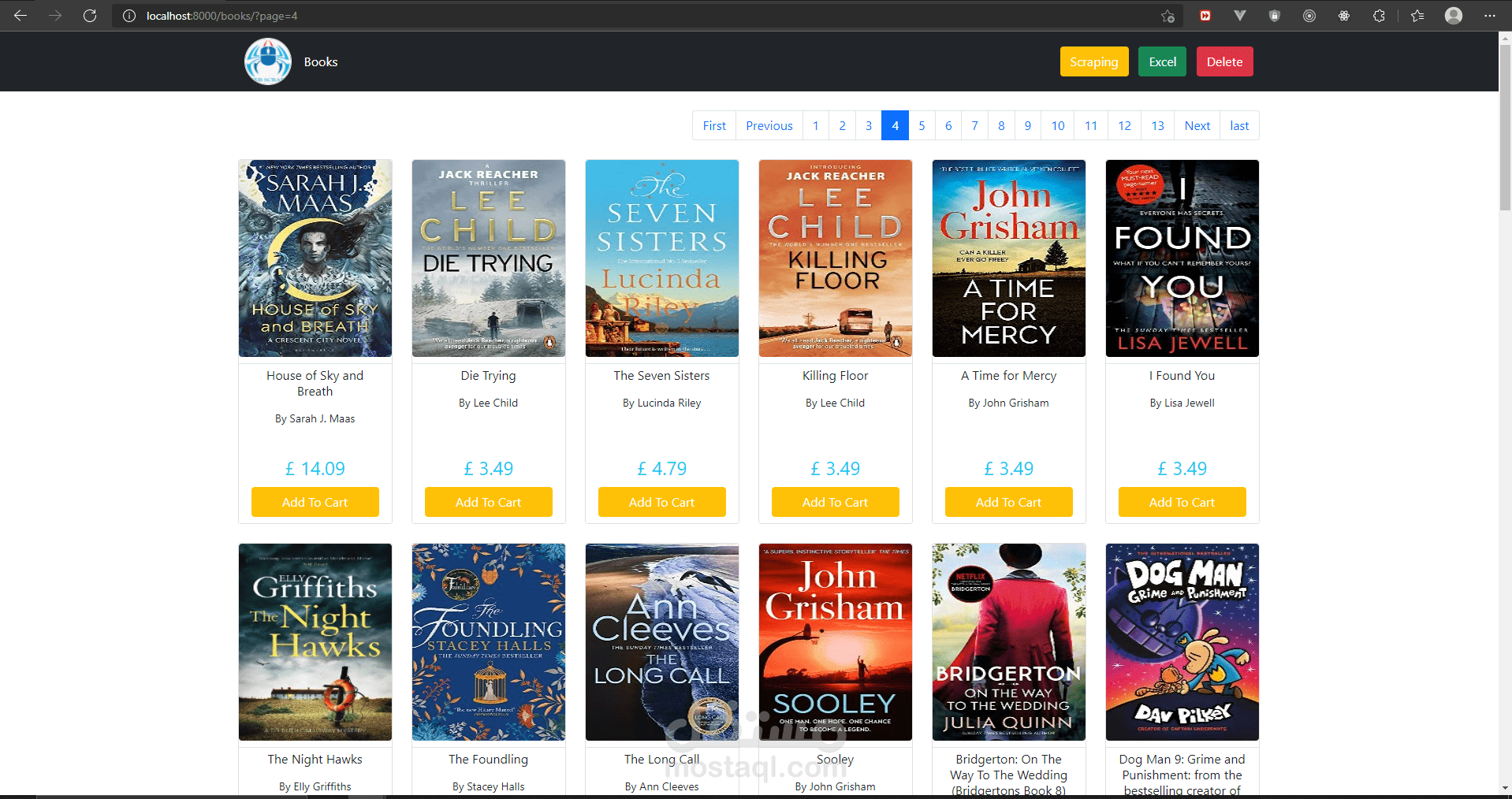Go to the Next page
This screenshot has width=1512, height=799.
tap(1197, 125)
